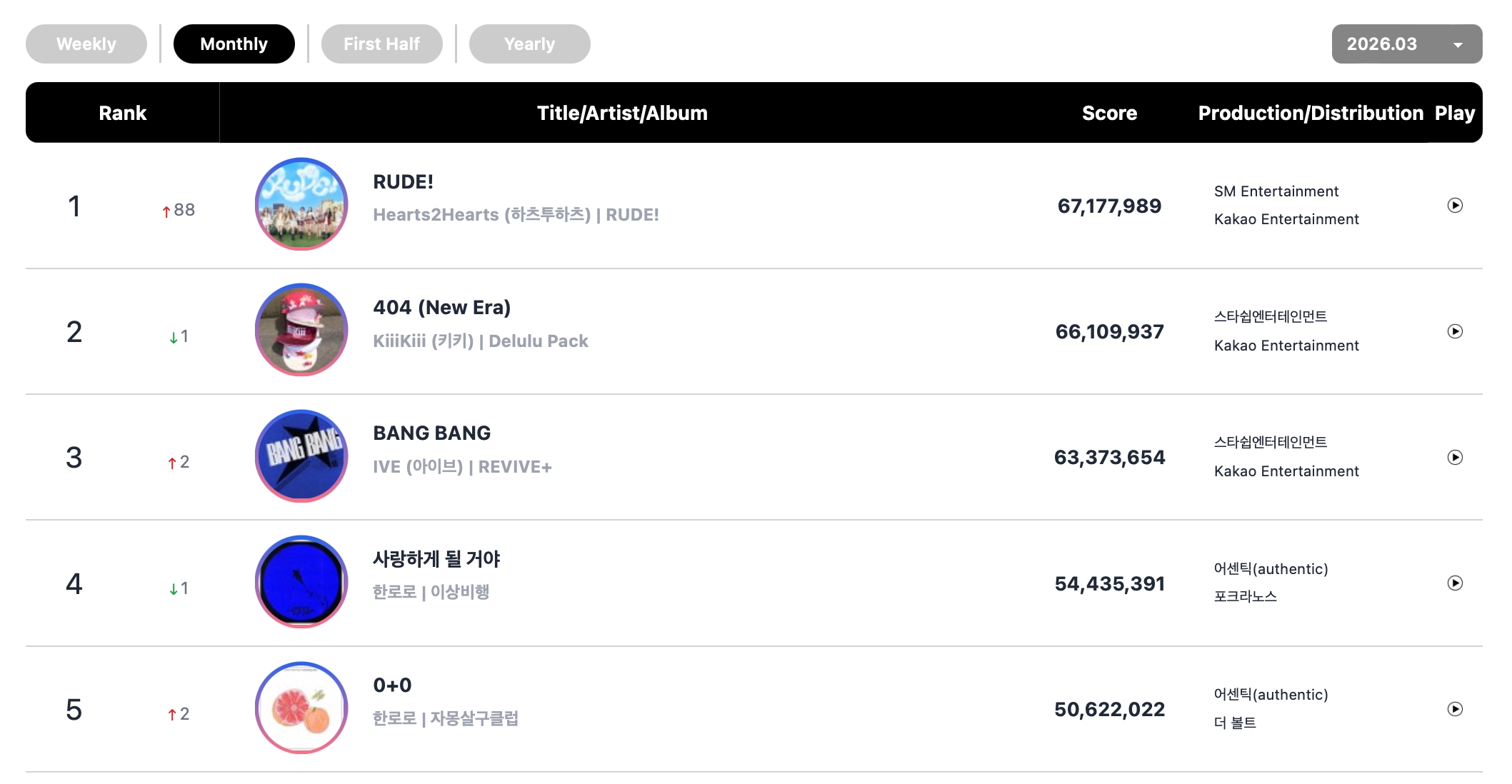Click the 404 (New Era) song title
Image resolution: width=1512 pixels, height=784 pixels.
(441, 308)
